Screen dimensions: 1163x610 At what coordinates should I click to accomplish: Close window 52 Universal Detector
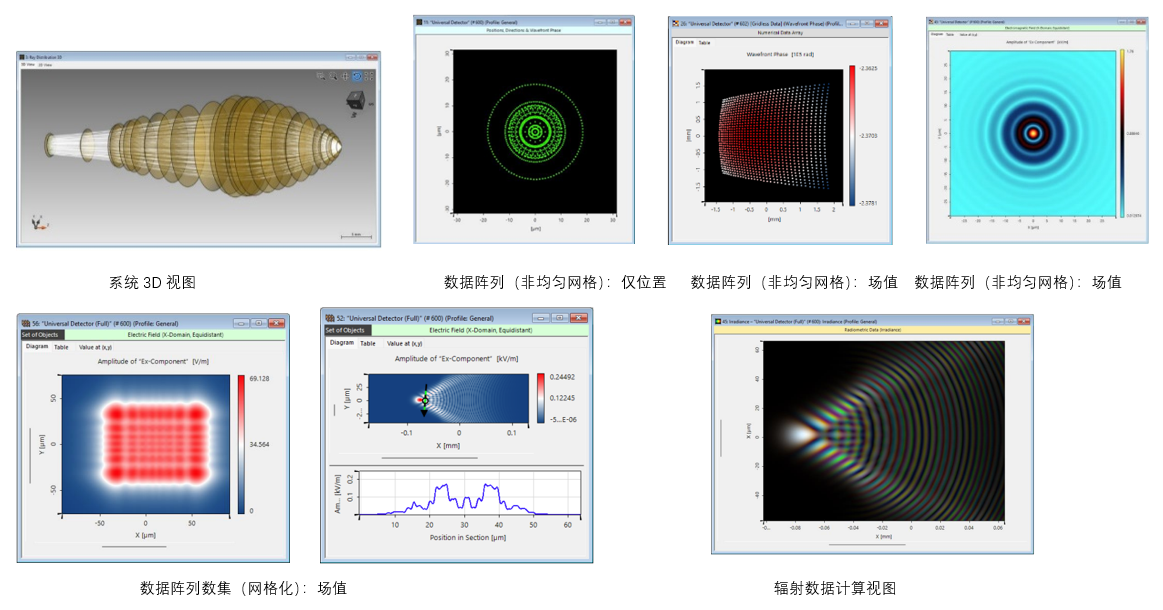tap(579, 318)
